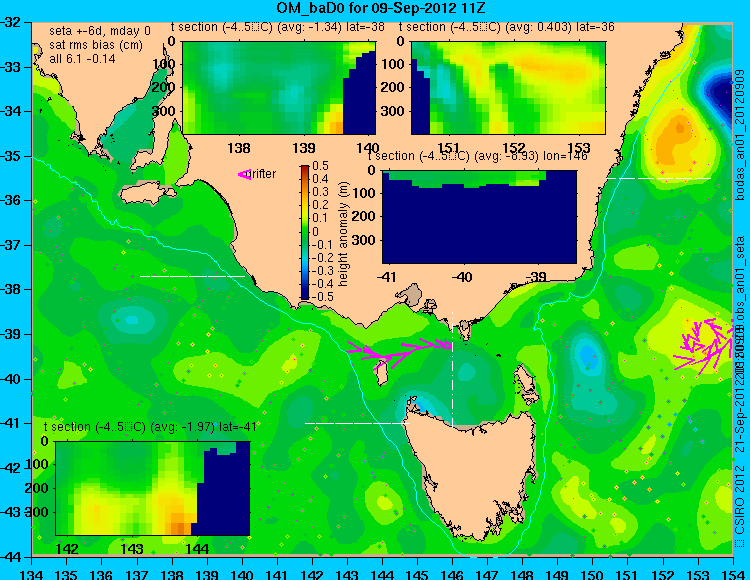Viewport: 750px width, 580px height.
Task: Click the 134 longitude axis label
Action: tap(32, 574)
